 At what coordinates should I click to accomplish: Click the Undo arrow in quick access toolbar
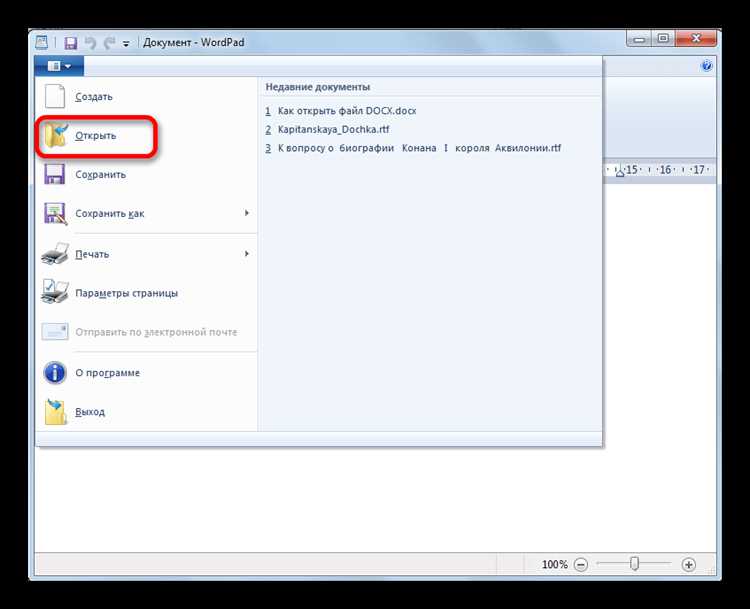pos(90,43)
